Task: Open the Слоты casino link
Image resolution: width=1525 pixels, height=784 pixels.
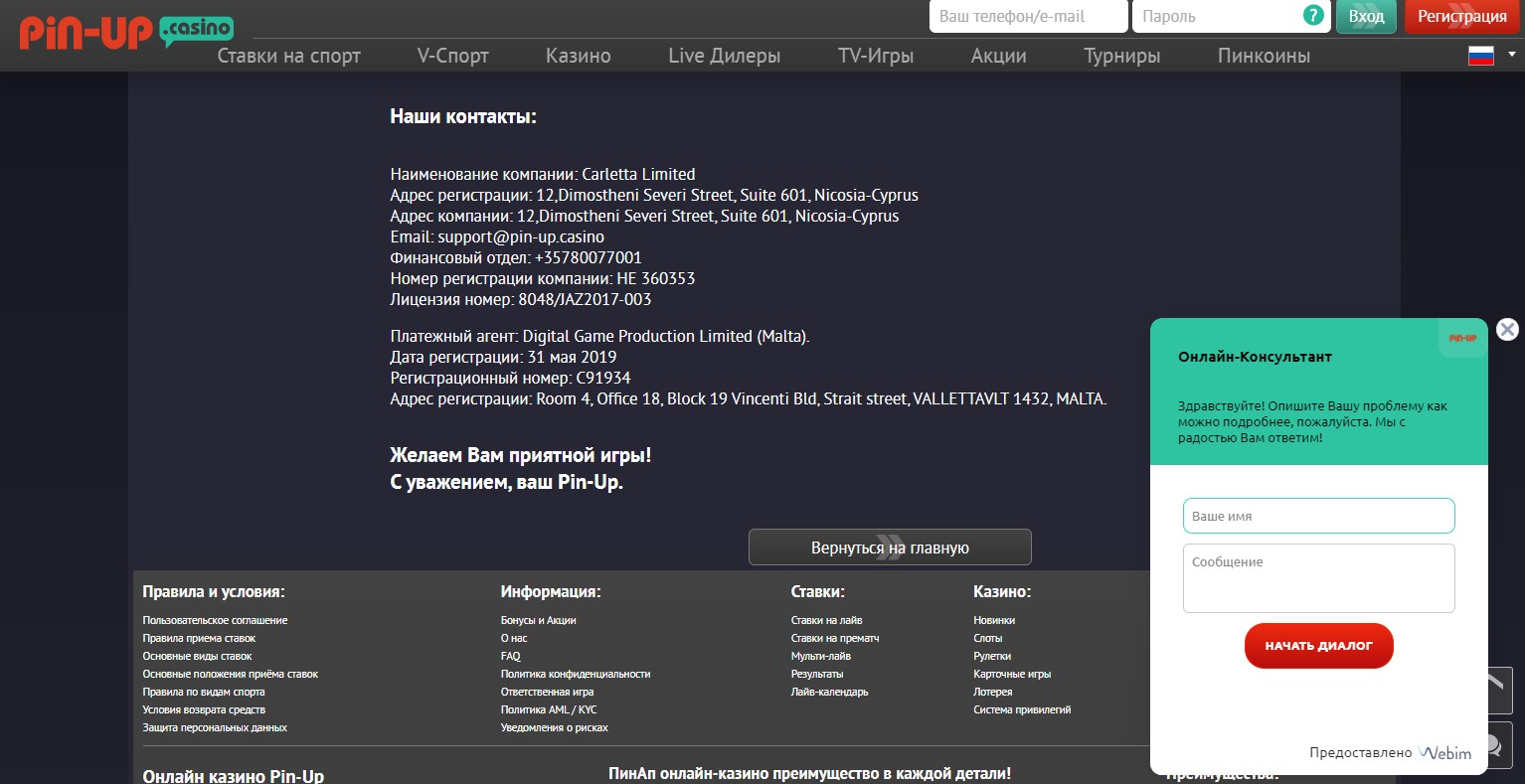Action: pos(988,638)
